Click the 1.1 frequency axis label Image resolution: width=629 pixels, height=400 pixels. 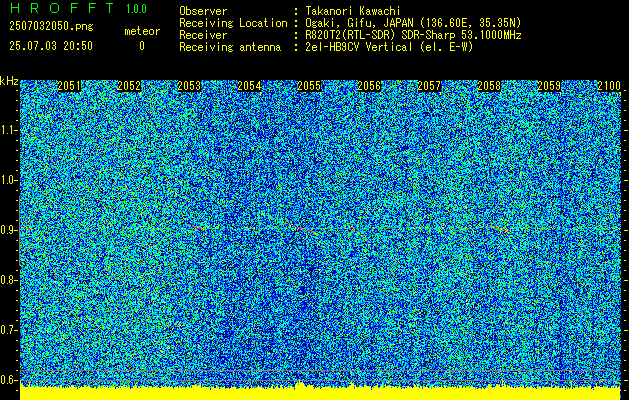pyautogui.click(x=9, y=130)
